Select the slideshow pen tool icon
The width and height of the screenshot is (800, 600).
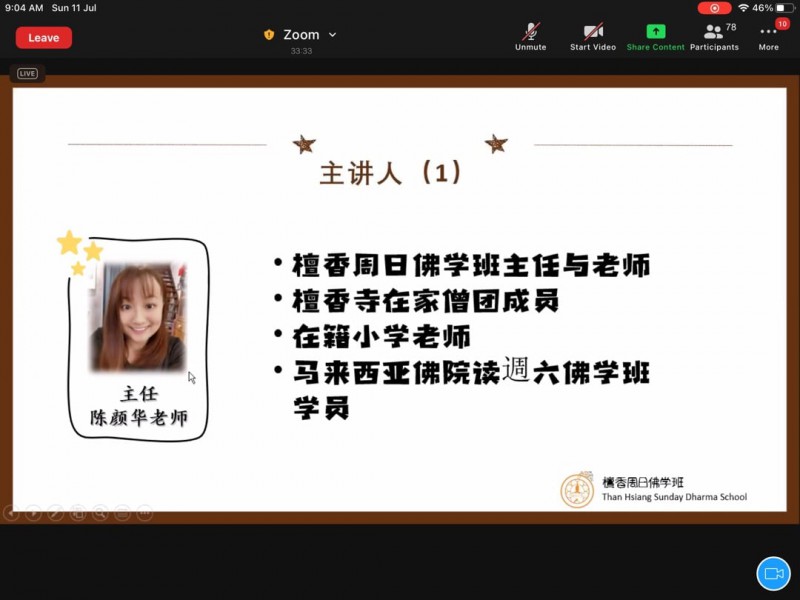(56, 513)
